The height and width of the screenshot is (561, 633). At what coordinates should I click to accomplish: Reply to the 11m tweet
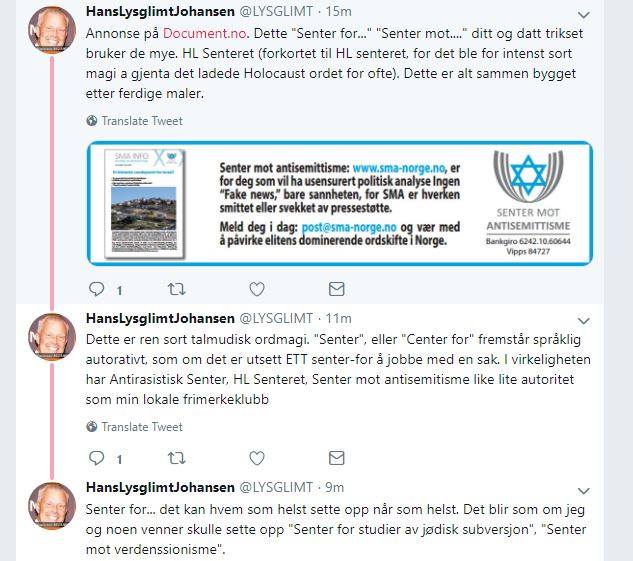96,458
